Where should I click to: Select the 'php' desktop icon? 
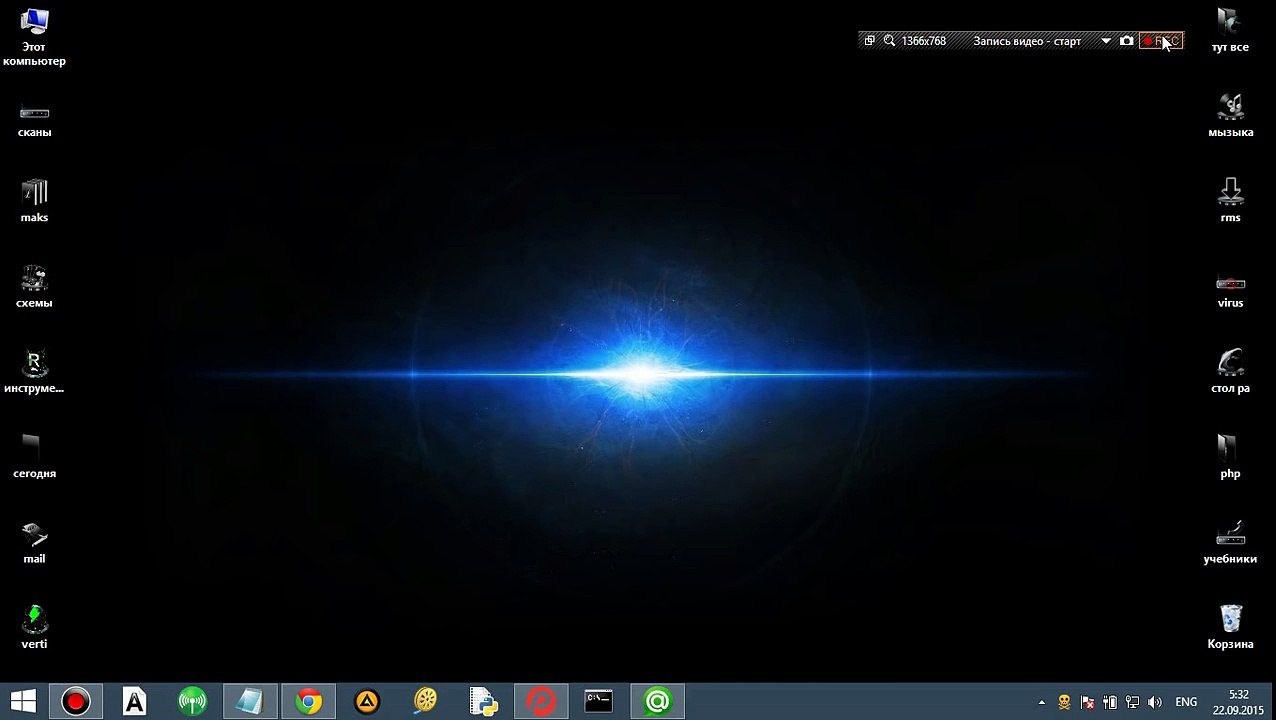pos(1230,457)
